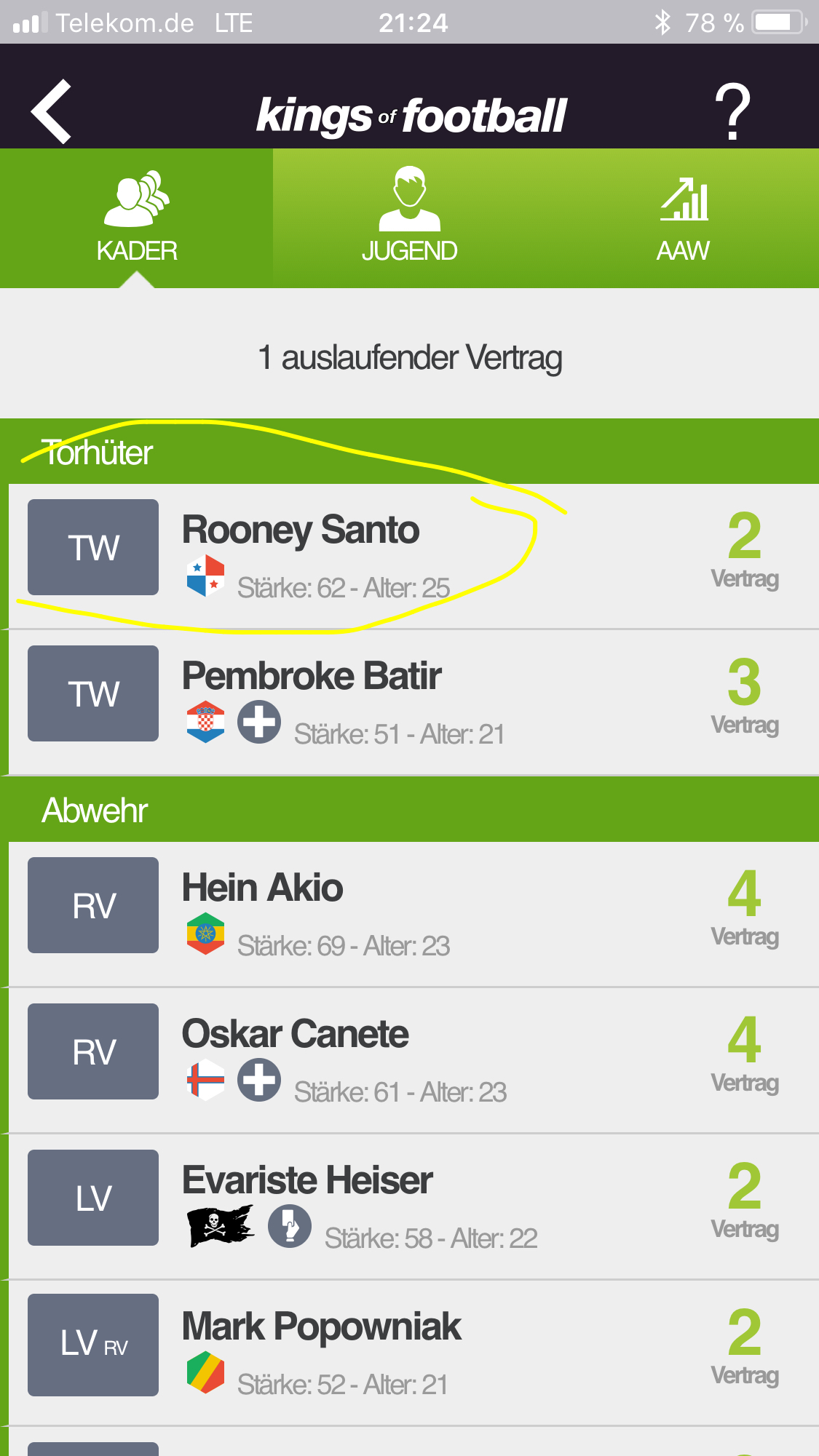Image resolution: width=819 pixels, height=1456 pixels.
Task: Tap Hein Akio's Ethiopia flag icon
Action: [206, 934]
